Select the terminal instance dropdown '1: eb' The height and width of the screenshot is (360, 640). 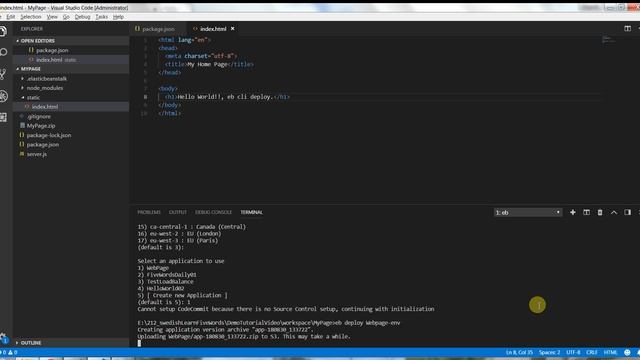pyautogui.click(x=528, y=212)
